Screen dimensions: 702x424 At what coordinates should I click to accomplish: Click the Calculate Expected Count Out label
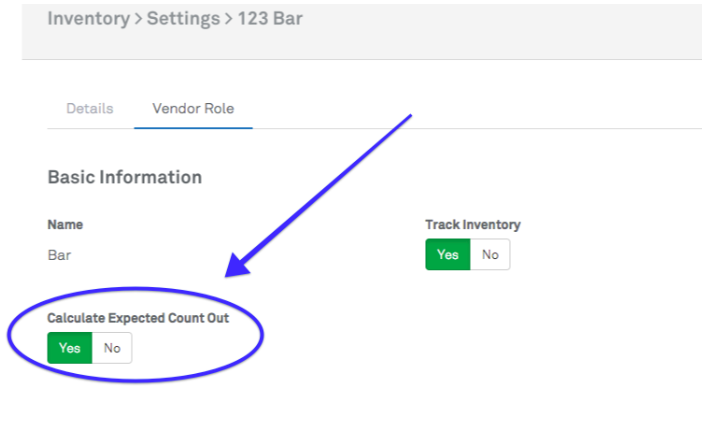(x=138, y=318)
